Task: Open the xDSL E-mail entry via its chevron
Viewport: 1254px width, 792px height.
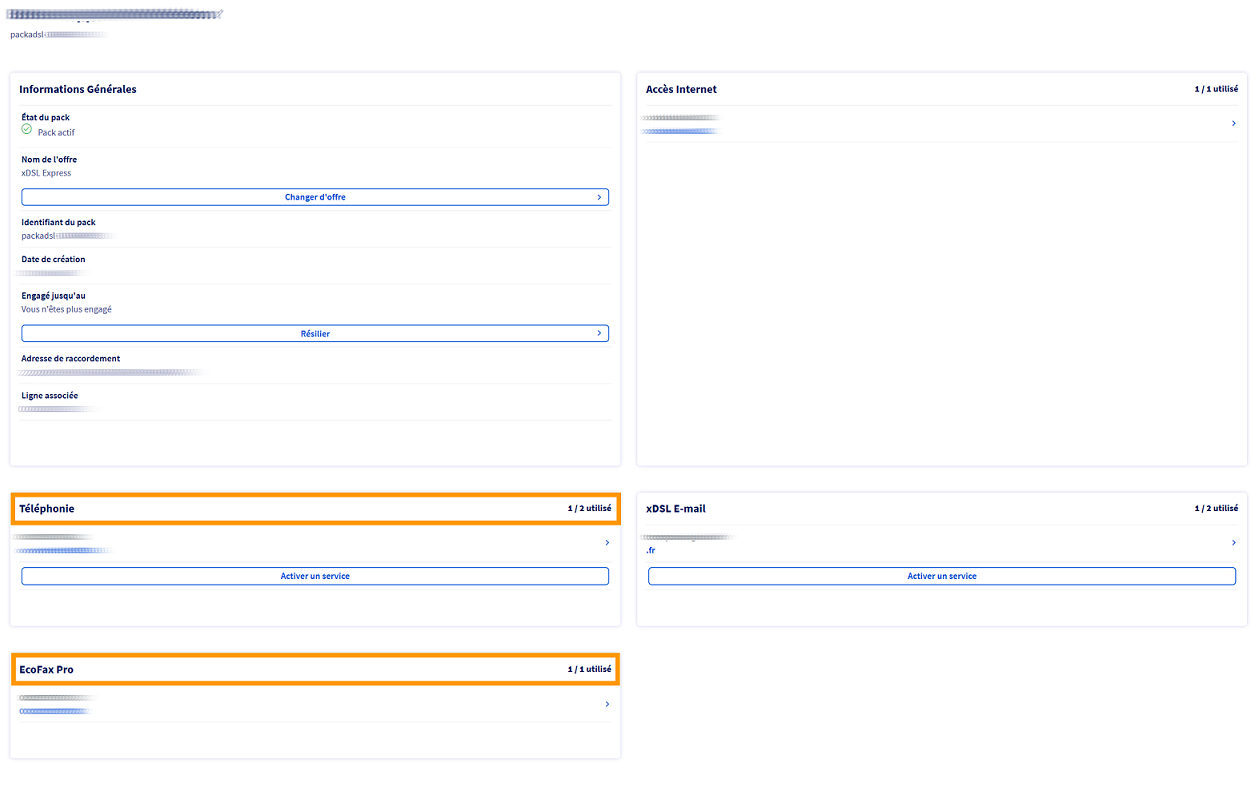Action: [x=1233, y=543]
